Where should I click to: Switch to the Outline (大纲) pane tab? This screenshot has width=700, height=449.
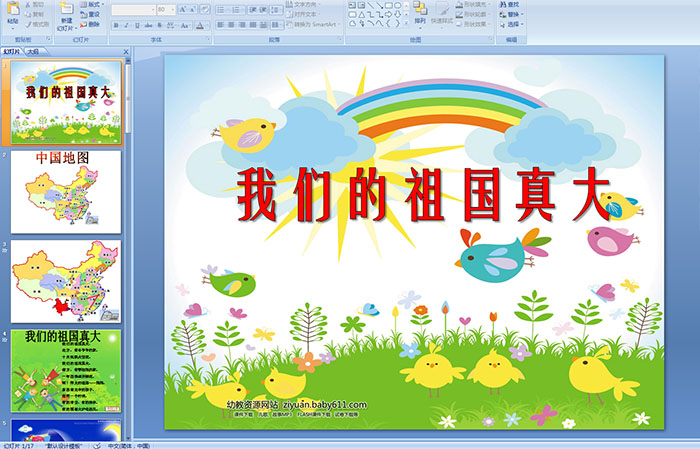tap(34, 52)
